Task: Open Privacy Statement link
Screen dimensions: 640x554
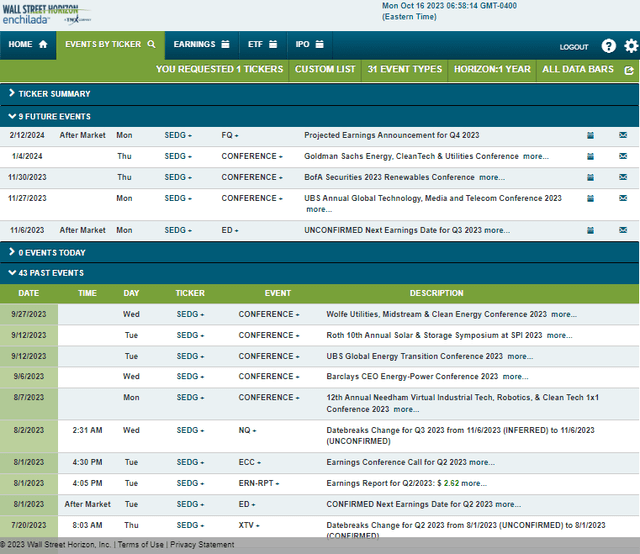Action: (x=202, y=545)
